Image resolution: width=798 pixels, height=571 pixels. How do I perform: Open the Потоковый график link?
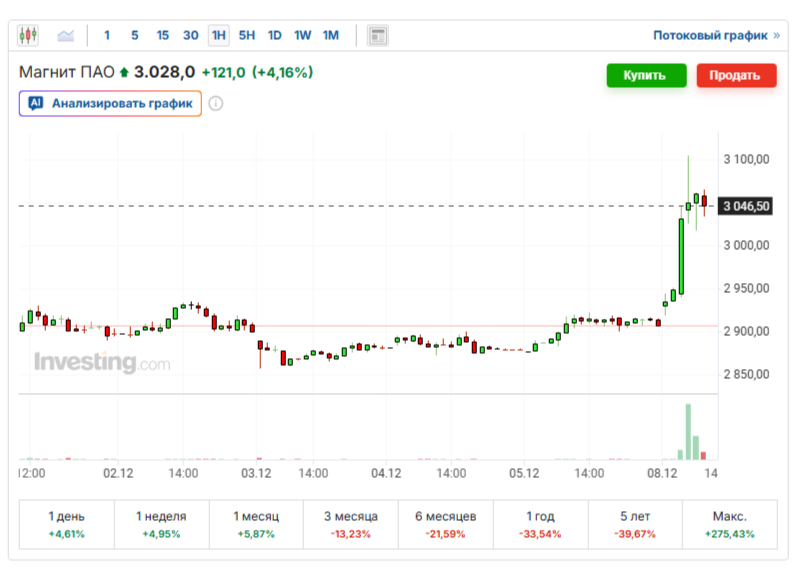[716, 35]
